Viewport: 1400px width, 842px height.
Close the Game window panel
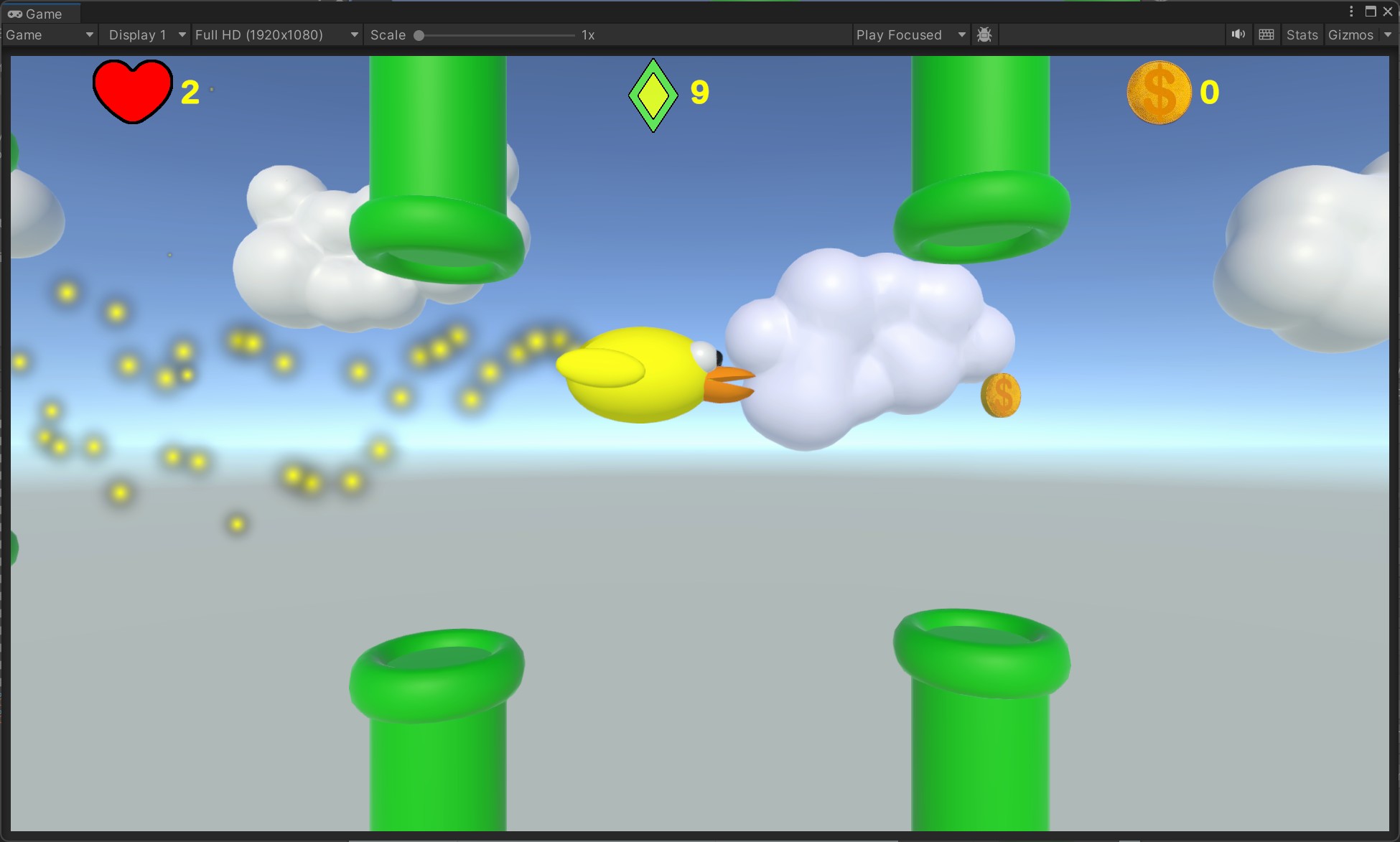pyautogui.click(x=1388, y=11)
